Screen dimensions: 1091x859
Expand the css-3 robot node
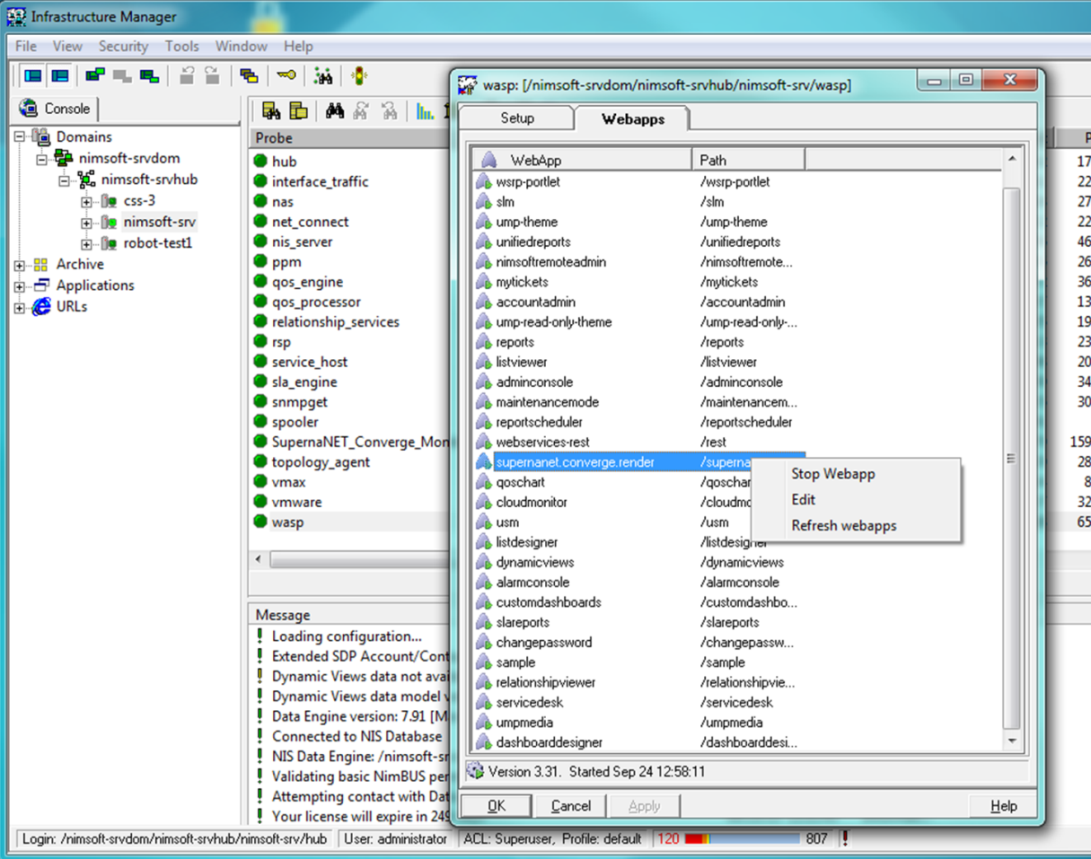(86, 202)
